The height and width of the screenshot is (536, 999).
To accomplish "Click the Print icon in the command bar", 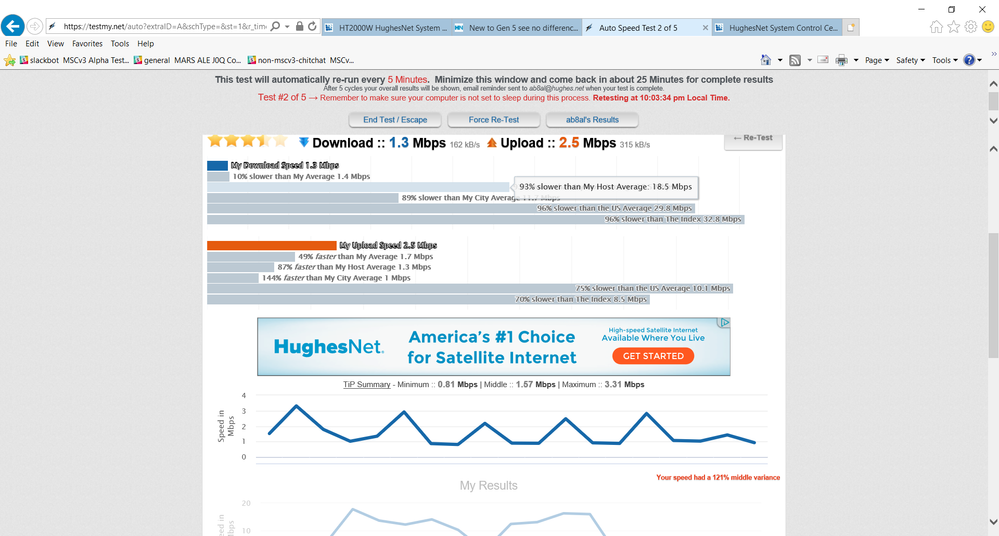I will tap(841, 60).
